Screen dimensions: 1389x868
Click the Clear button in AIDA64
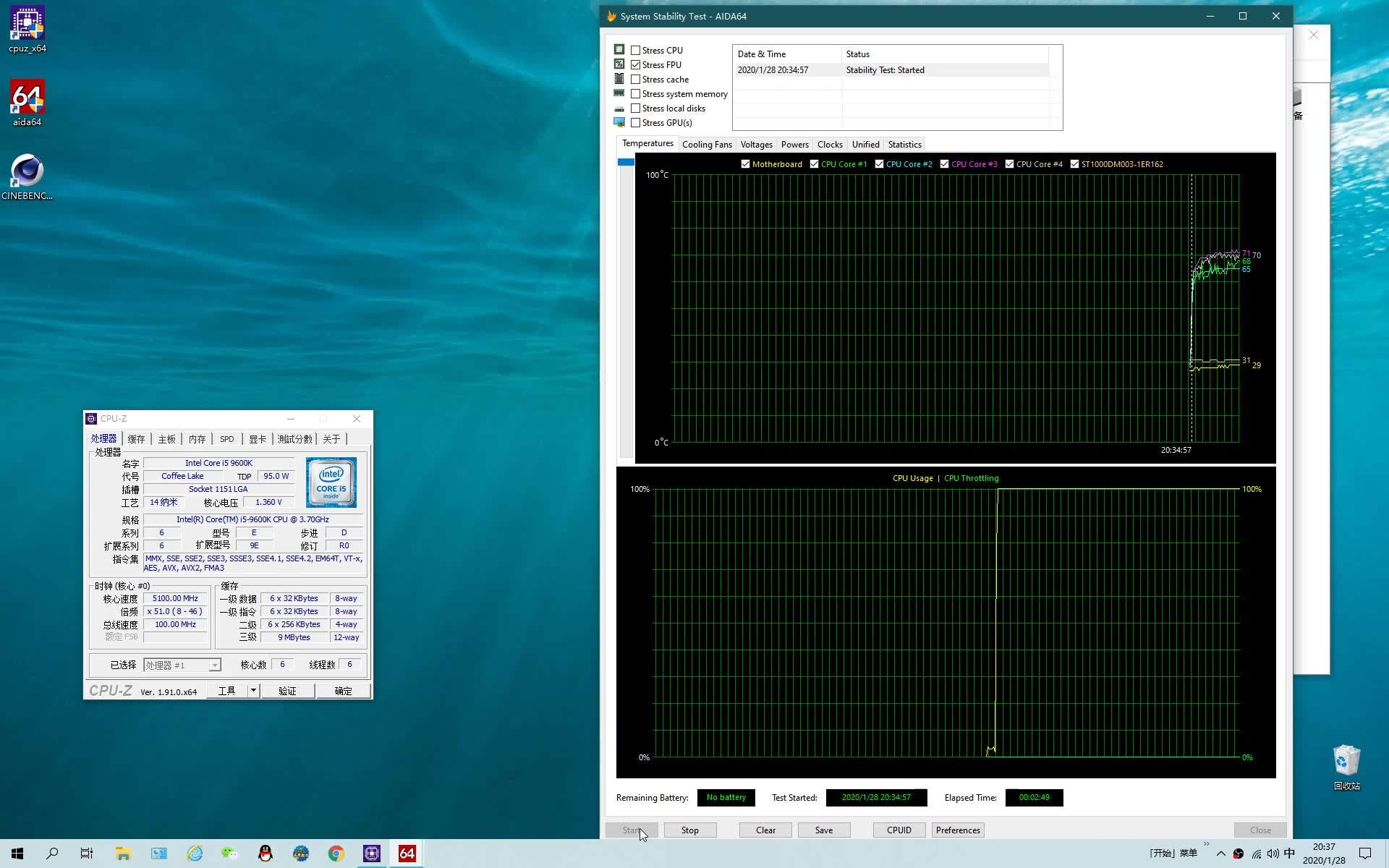coord(765,830)
